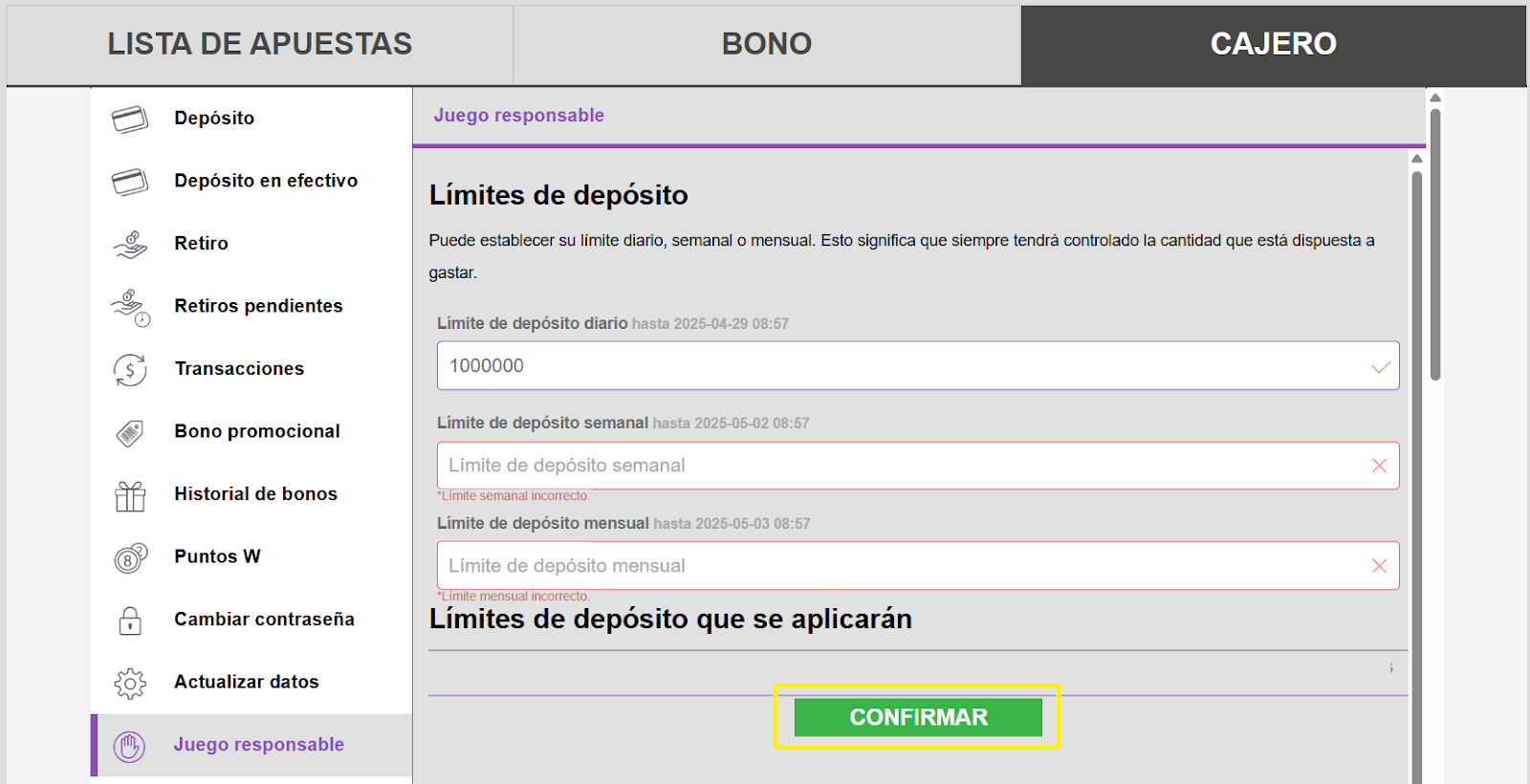
Task: Open the BONO tab
Action: point(767,44)
